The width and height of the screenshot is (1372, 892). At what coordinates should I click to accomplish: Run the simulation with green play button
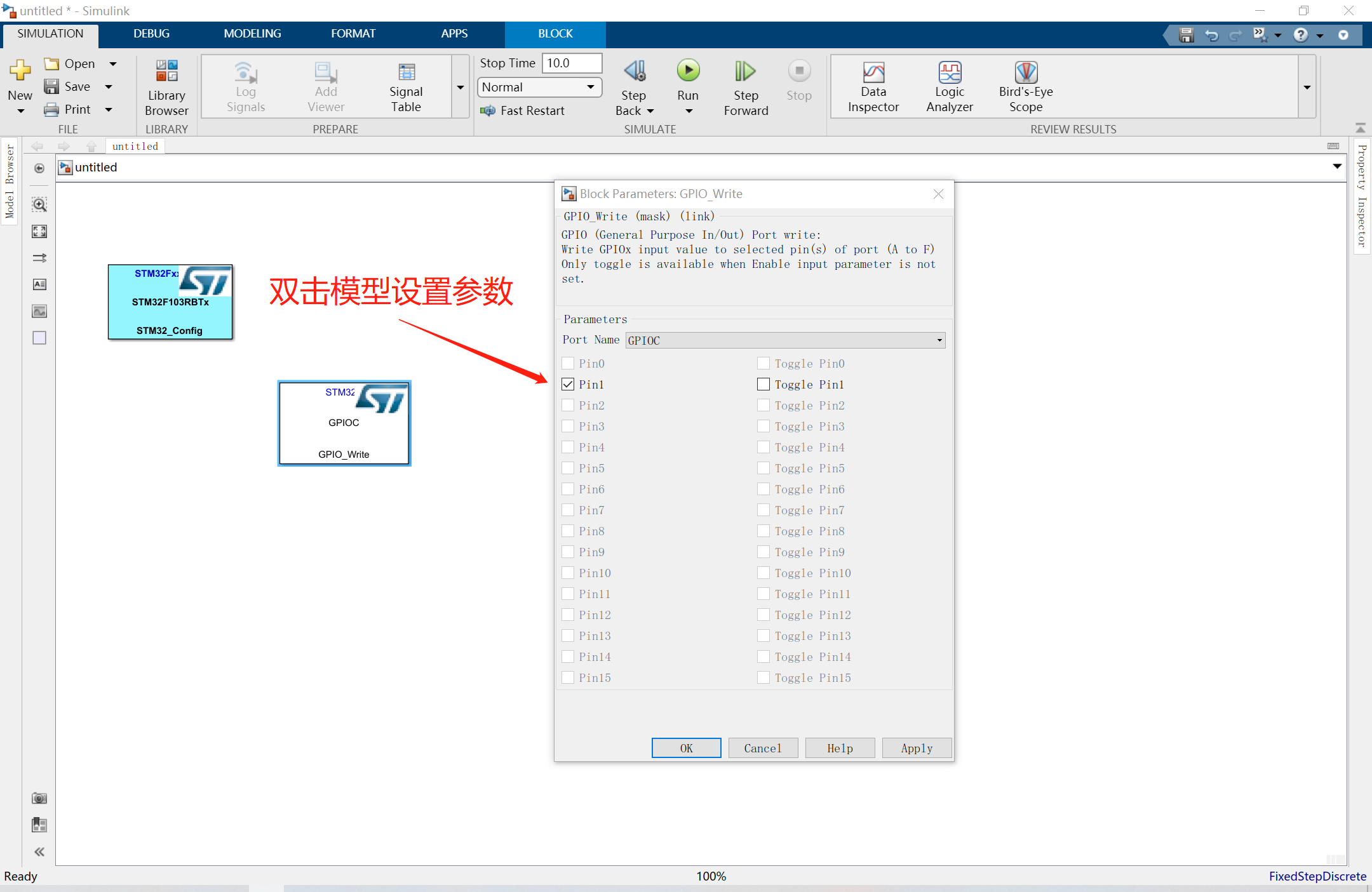coord(688,70)
